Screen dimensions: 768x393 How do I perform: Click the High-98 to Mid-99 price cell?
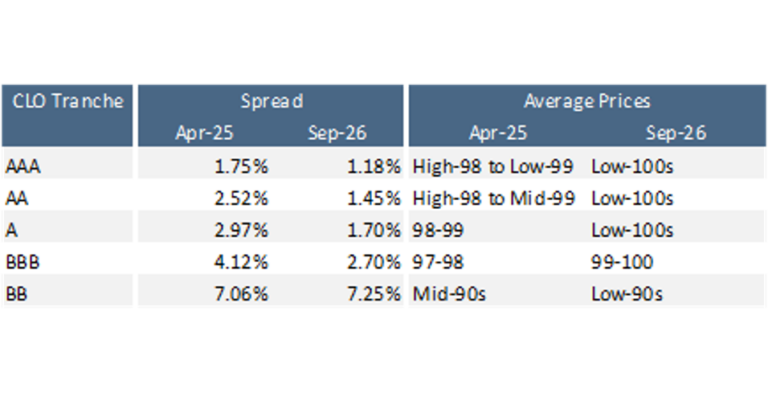[x=494, y=198]
